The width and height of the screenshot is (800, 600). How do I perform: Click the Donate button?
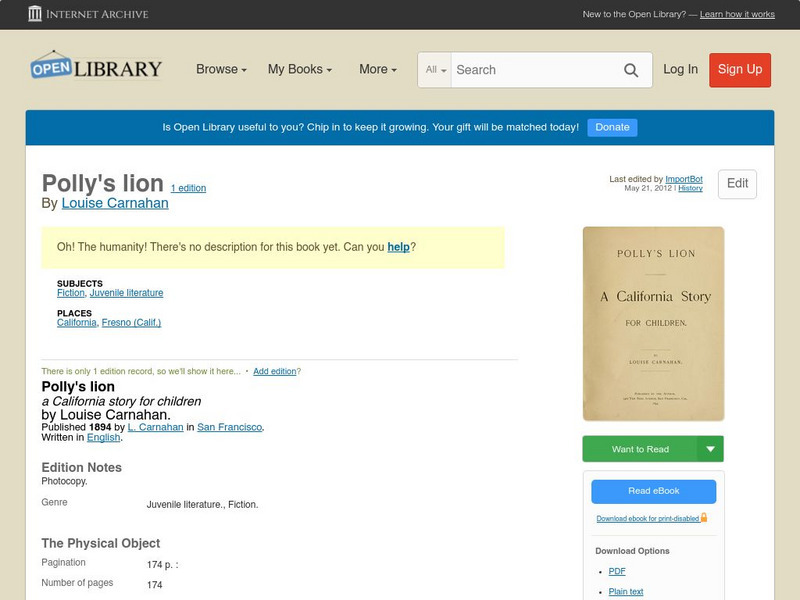611,127
